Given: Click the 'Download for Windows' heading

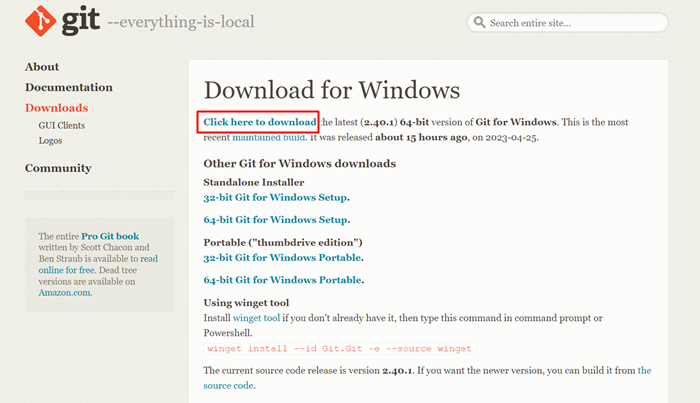Looking at the screenshot, I should pyautogui.click(x=332, y=90).
